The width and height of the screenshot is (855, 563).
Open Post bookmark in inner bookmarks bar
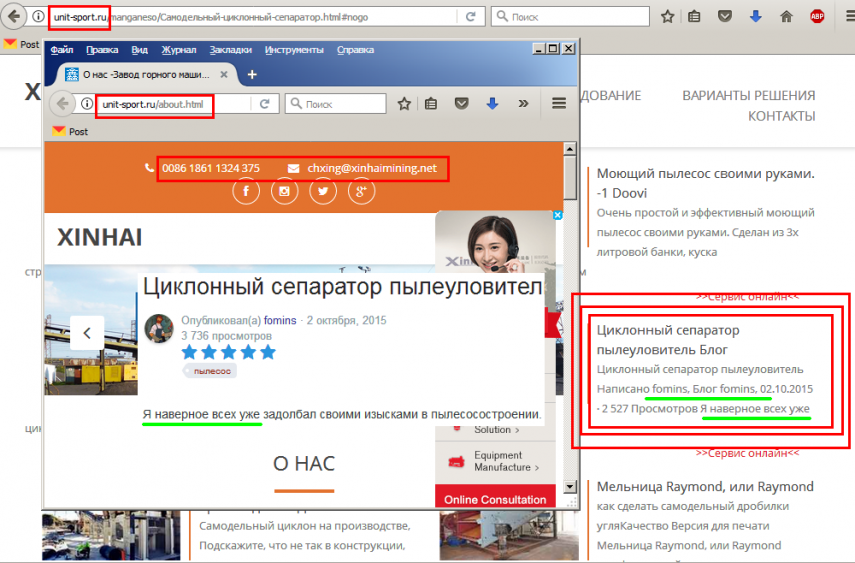click(x=70, y=131)
